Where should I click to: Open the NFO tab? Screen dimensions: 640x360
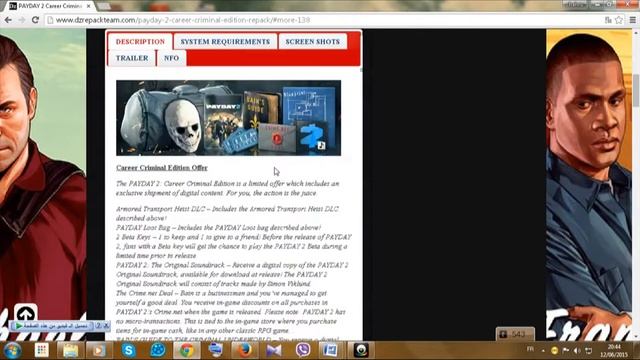click(171, 58)
